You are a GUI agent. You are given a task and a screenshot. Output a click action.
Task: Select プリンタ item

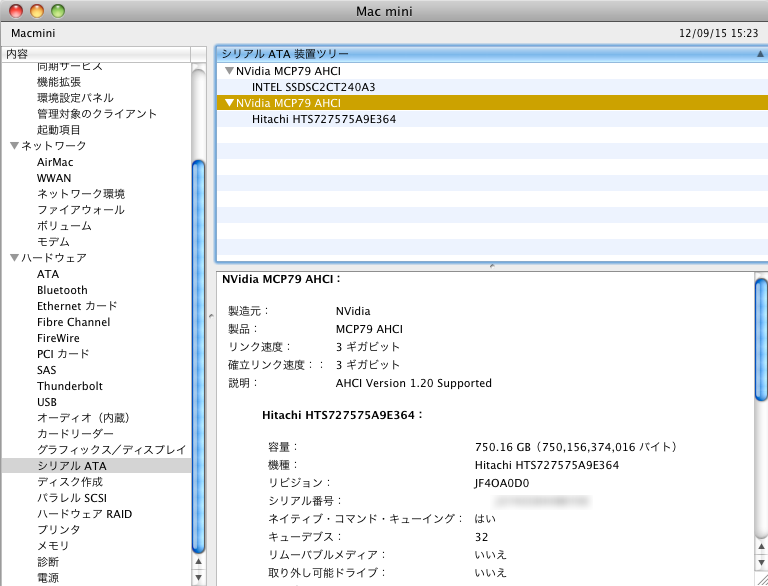coord(59,530)
